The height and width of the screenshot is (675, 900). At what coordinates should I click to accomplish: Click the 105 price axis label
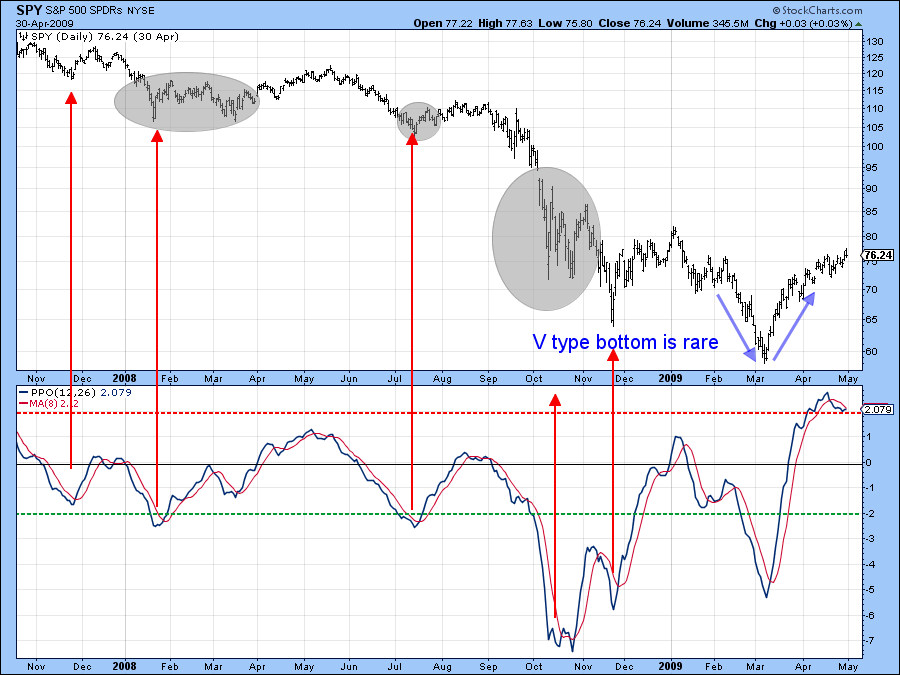(875, 127)
